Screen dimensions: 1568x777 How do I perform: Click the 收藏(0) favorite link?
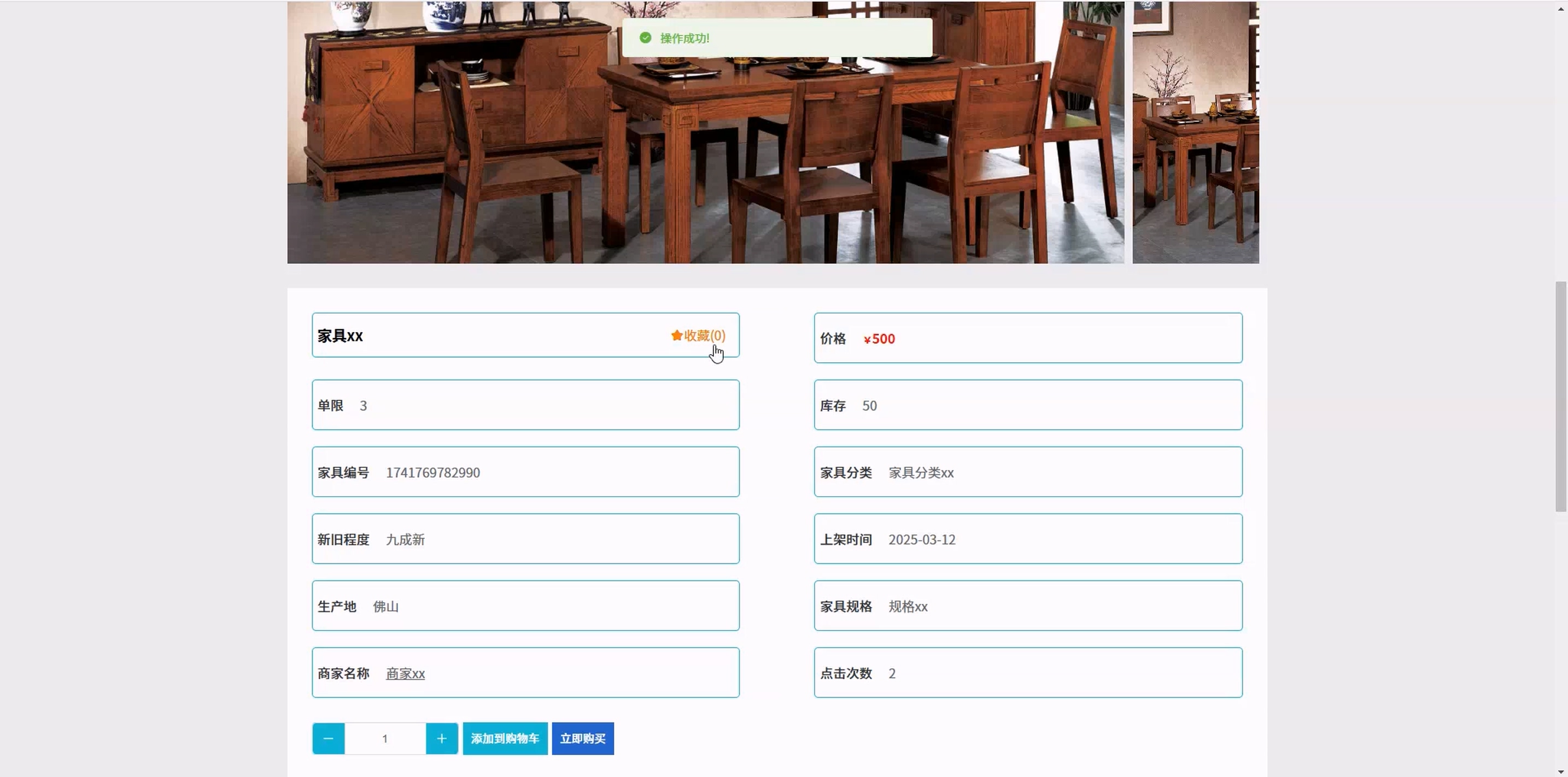pyautogui.click(x=704, y=335)
